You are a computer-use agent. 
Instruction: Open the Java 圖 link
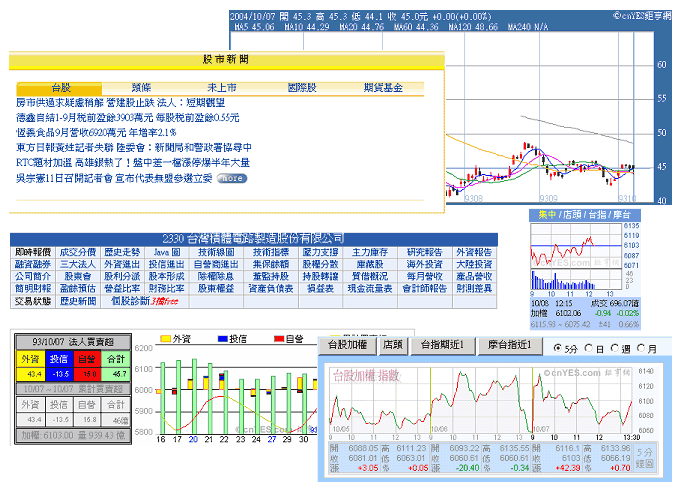point(167,252)
